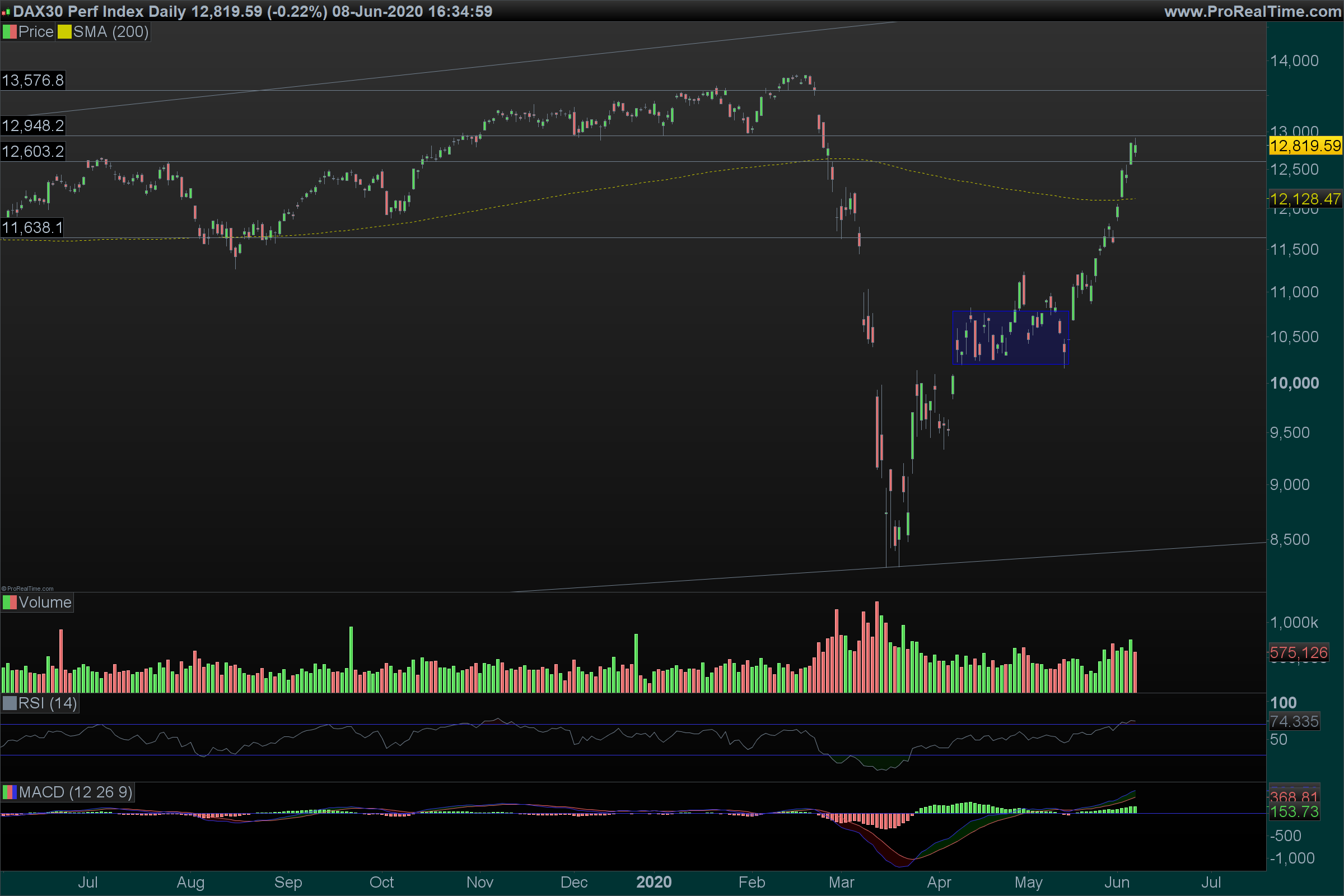
Task: Click the RSI (14) gray legend icon
Action: [x=10, y=703]
